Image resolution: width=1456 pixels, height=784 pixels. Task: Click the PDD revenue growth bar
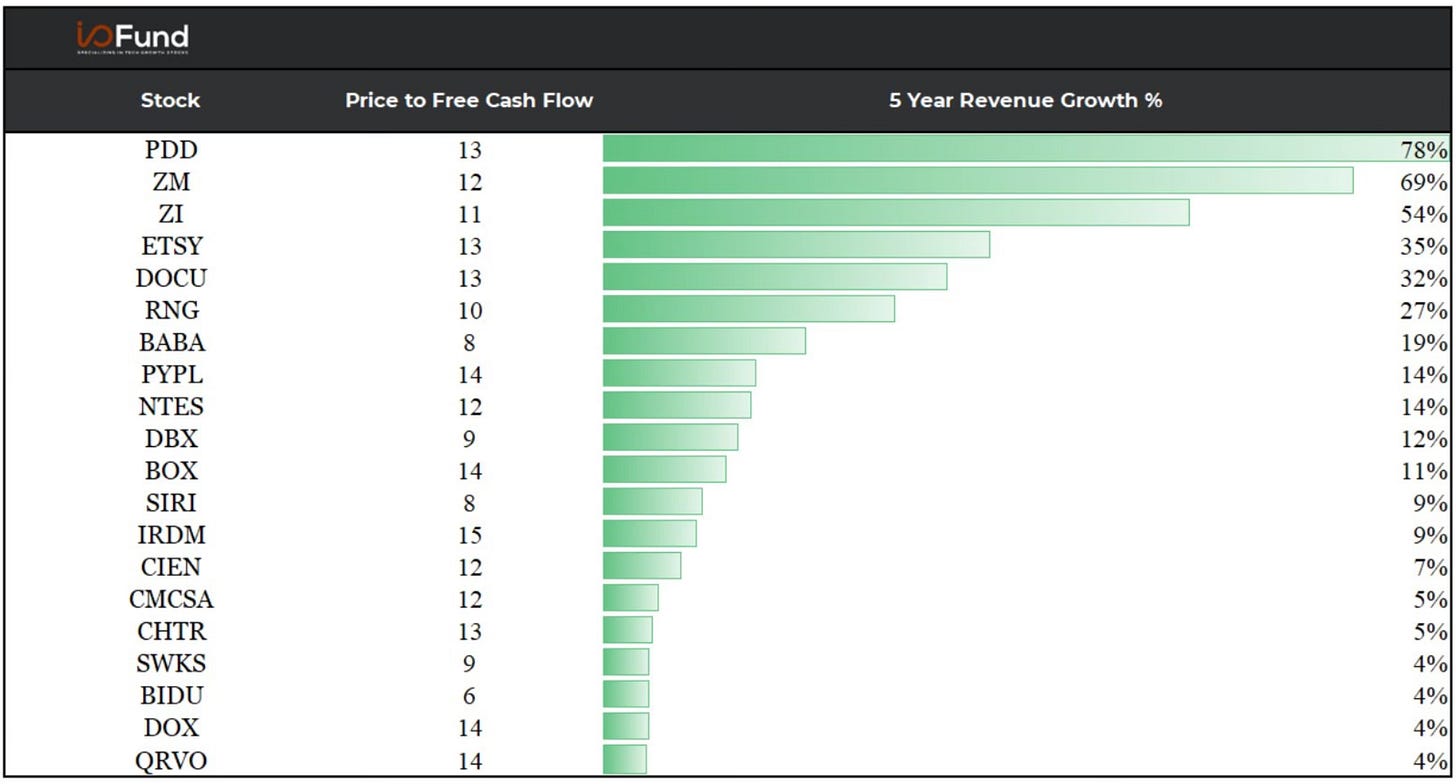pyautogui.click(x=1026, y=148)
